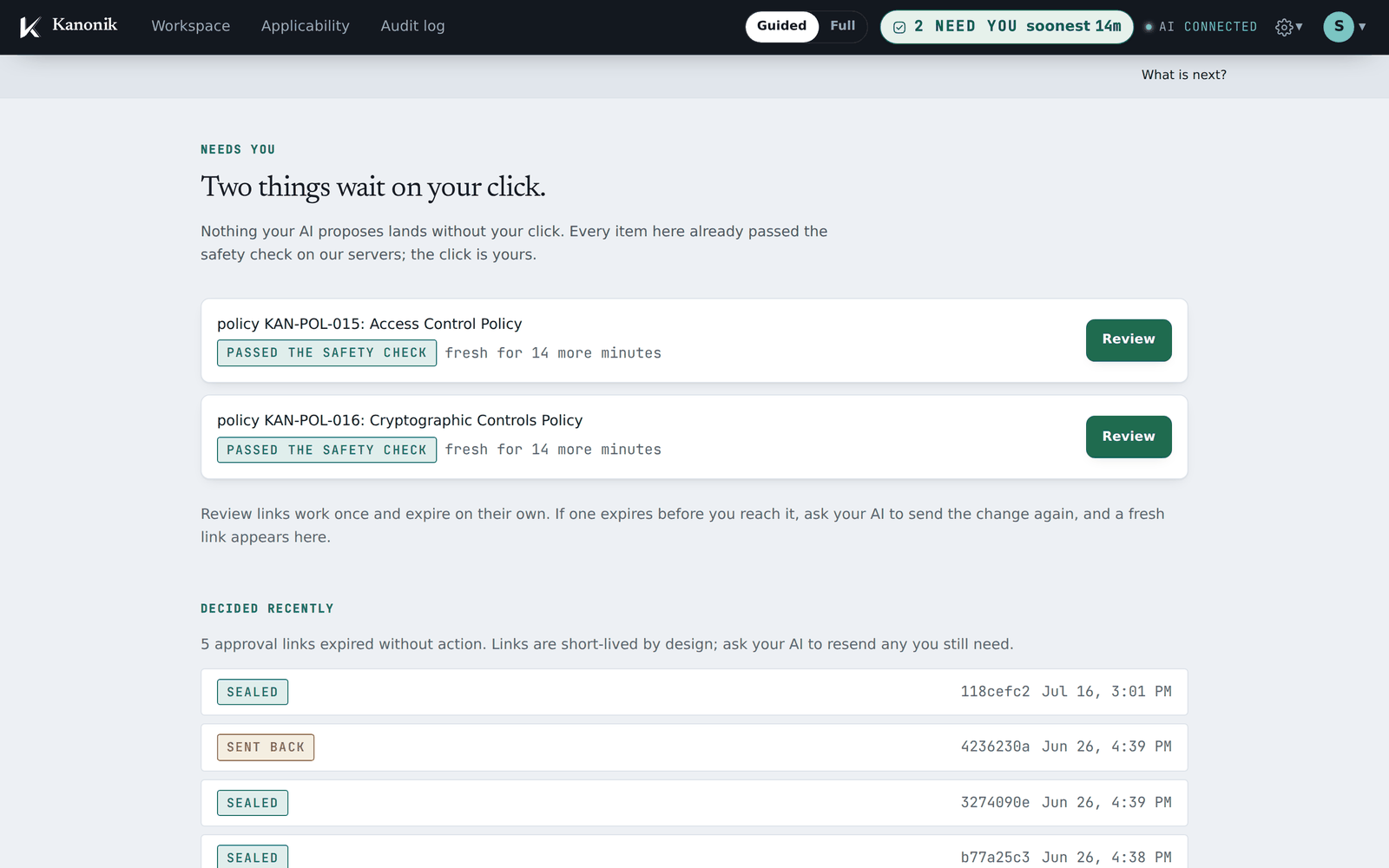The image size is (1389, 868).
Task: Review the KAN-POL-015 Access Control Policy
Action: click(x=1129, y=339)
